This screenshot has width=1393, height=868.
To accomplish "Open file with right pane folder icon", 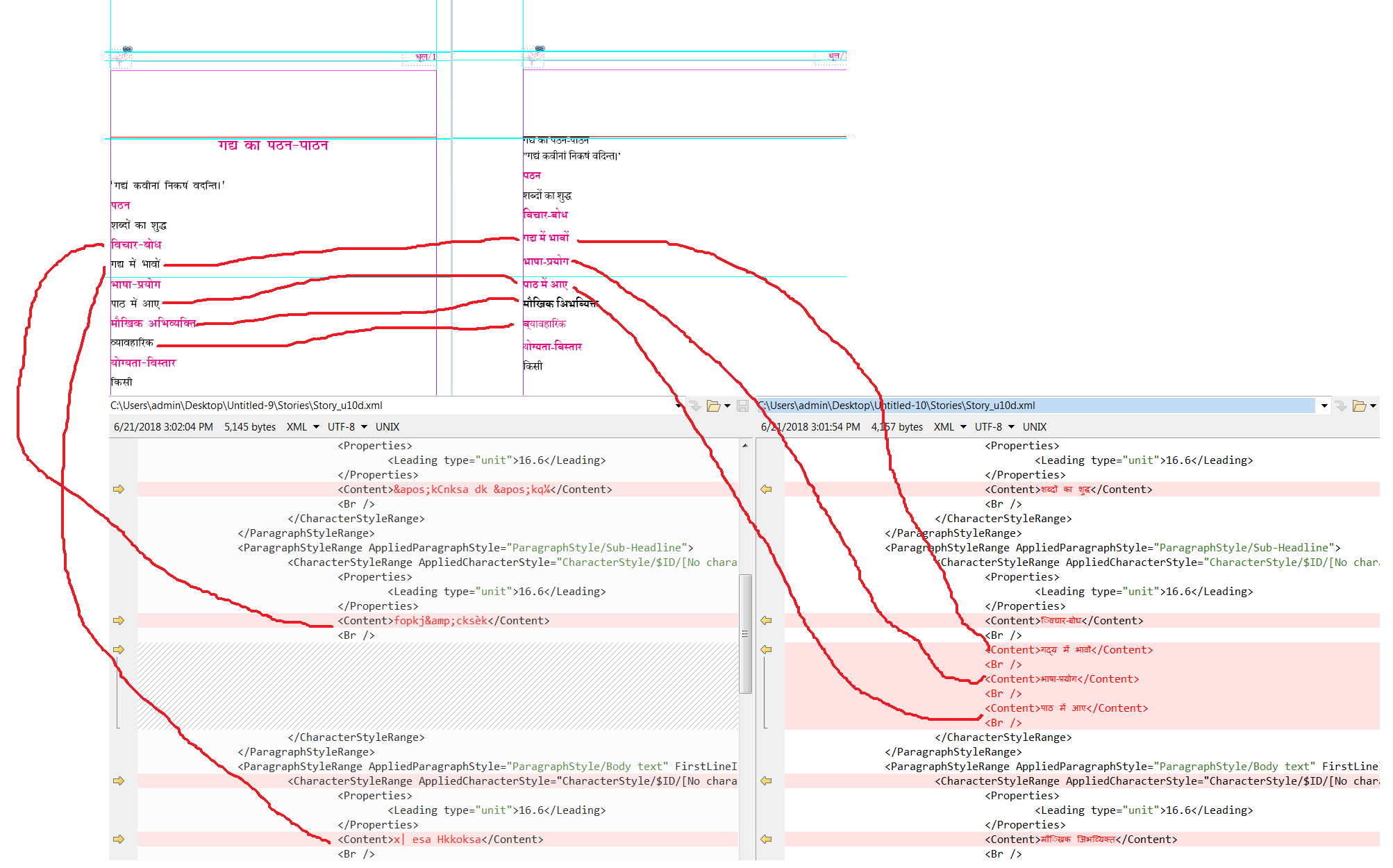I will pos(1360,406).
